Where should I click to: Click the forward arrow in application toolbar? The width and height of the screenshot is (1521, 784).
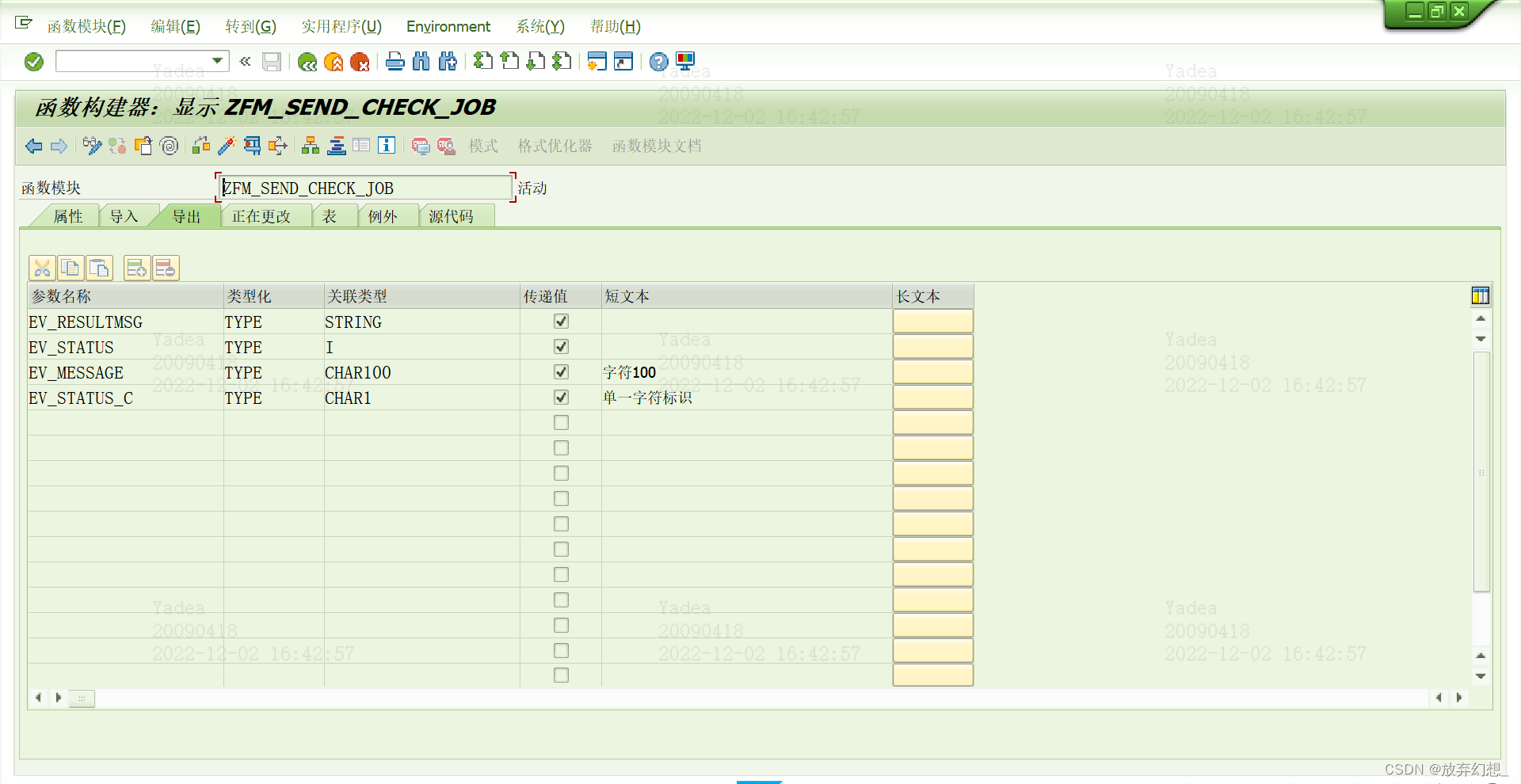[59, 146]
